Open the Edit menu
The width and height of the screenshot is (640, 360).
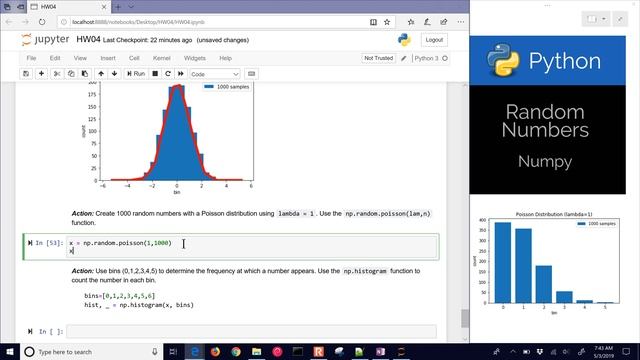coord(55,58)
